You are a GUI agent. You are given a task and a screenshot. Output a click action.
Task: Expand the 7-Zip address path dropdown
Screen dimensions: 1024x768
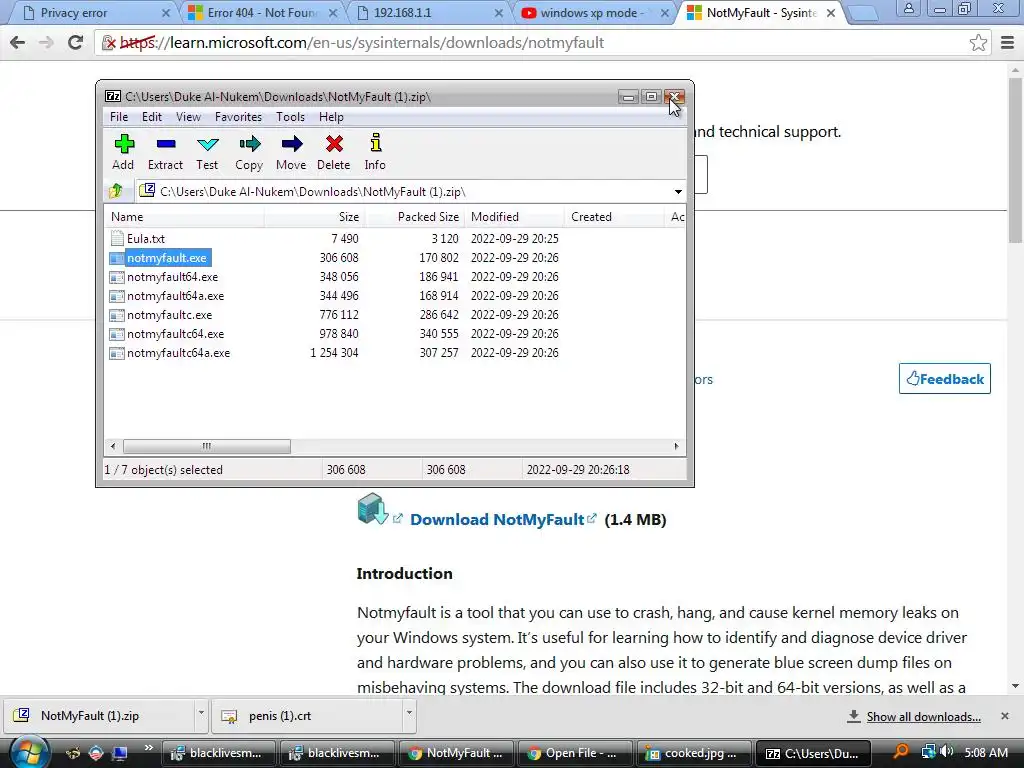tap(678, 191)
